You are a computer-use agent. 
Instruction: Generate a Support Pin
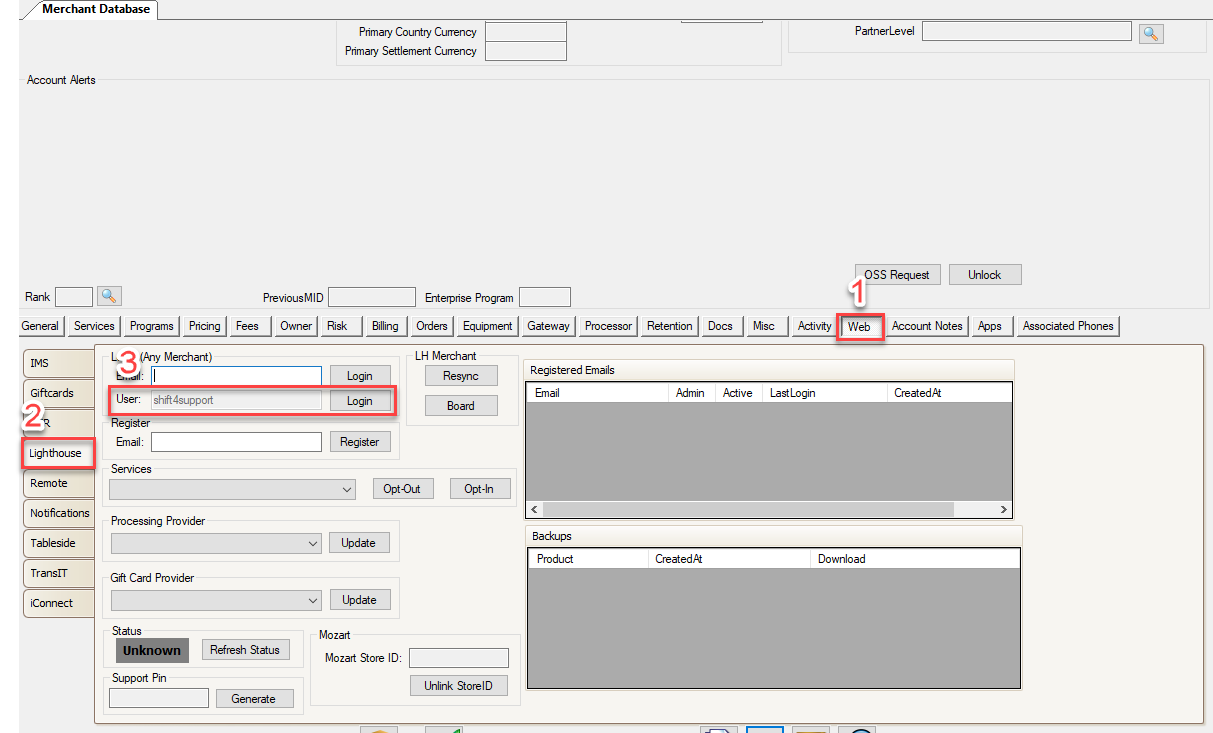[x=254, y=699]
